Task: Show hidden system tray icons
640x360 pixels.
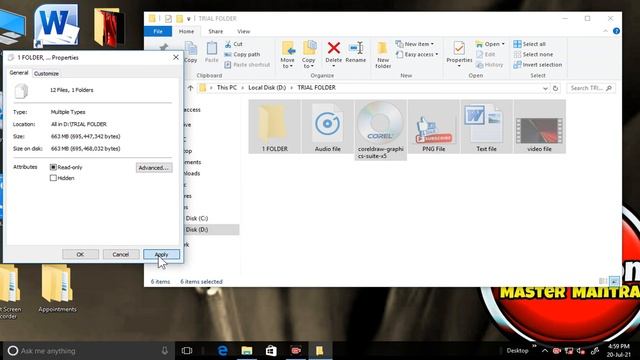Action: [545, 351]
